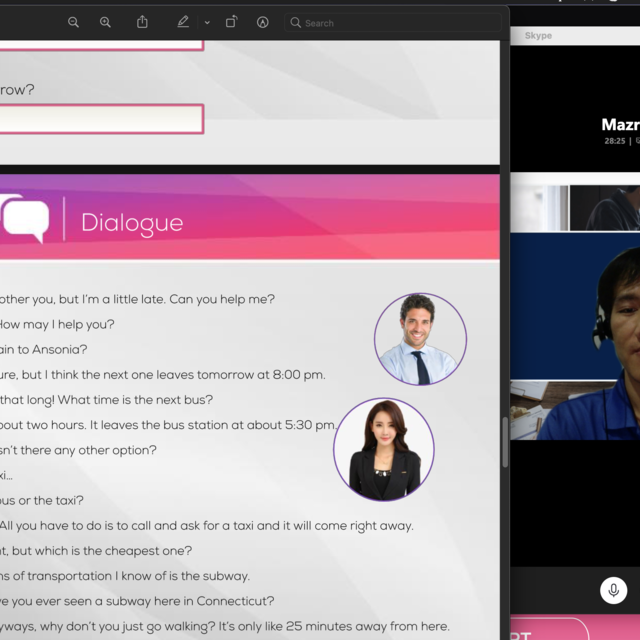The height and width of the screenshot is (640, 640).
Task: Expand the markup pen dropdown arrow
Action: [x=207, y=22]
